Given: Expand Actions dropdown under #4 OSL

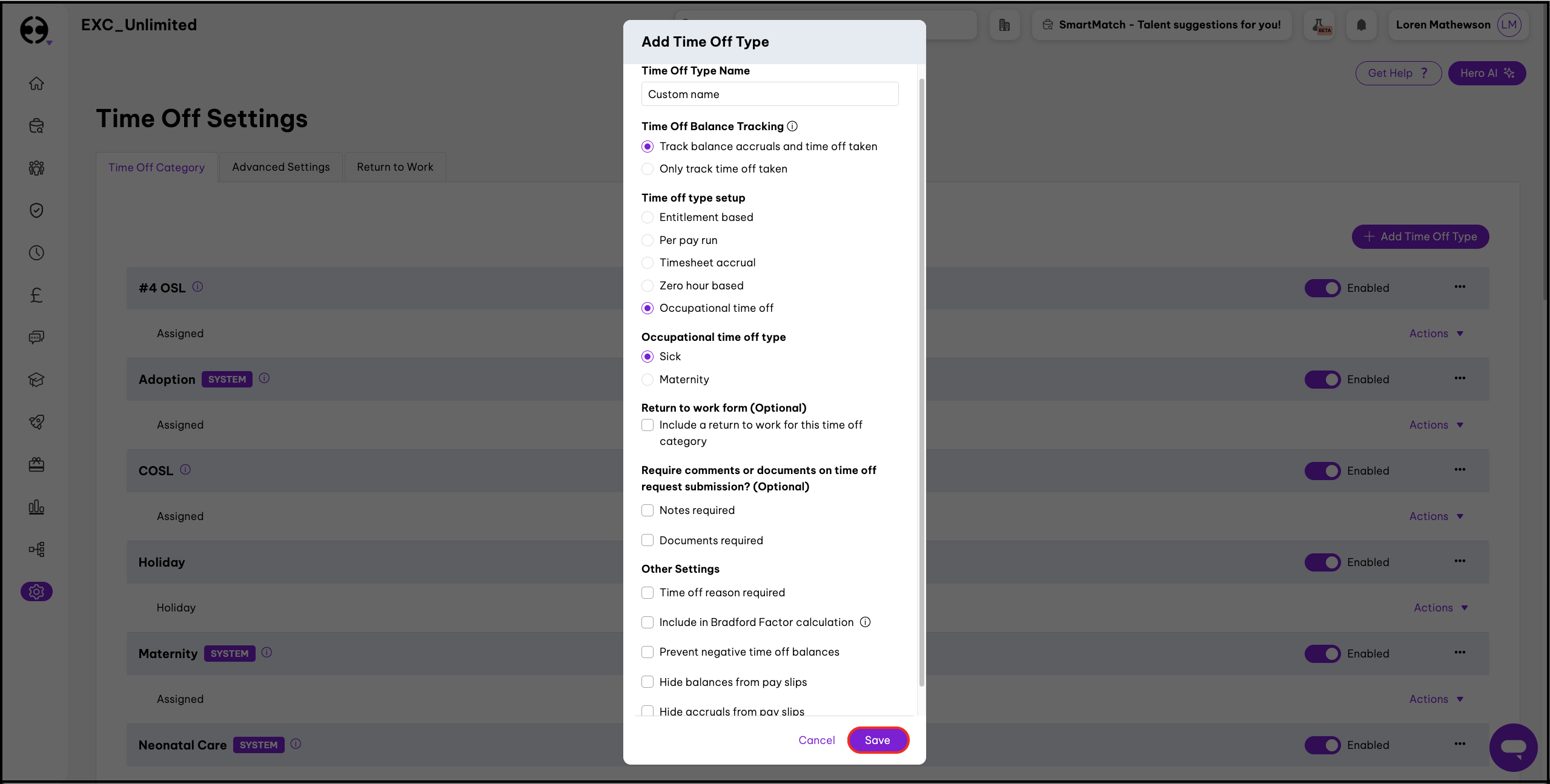Looking at the screenshot, I should [1436, 334].
